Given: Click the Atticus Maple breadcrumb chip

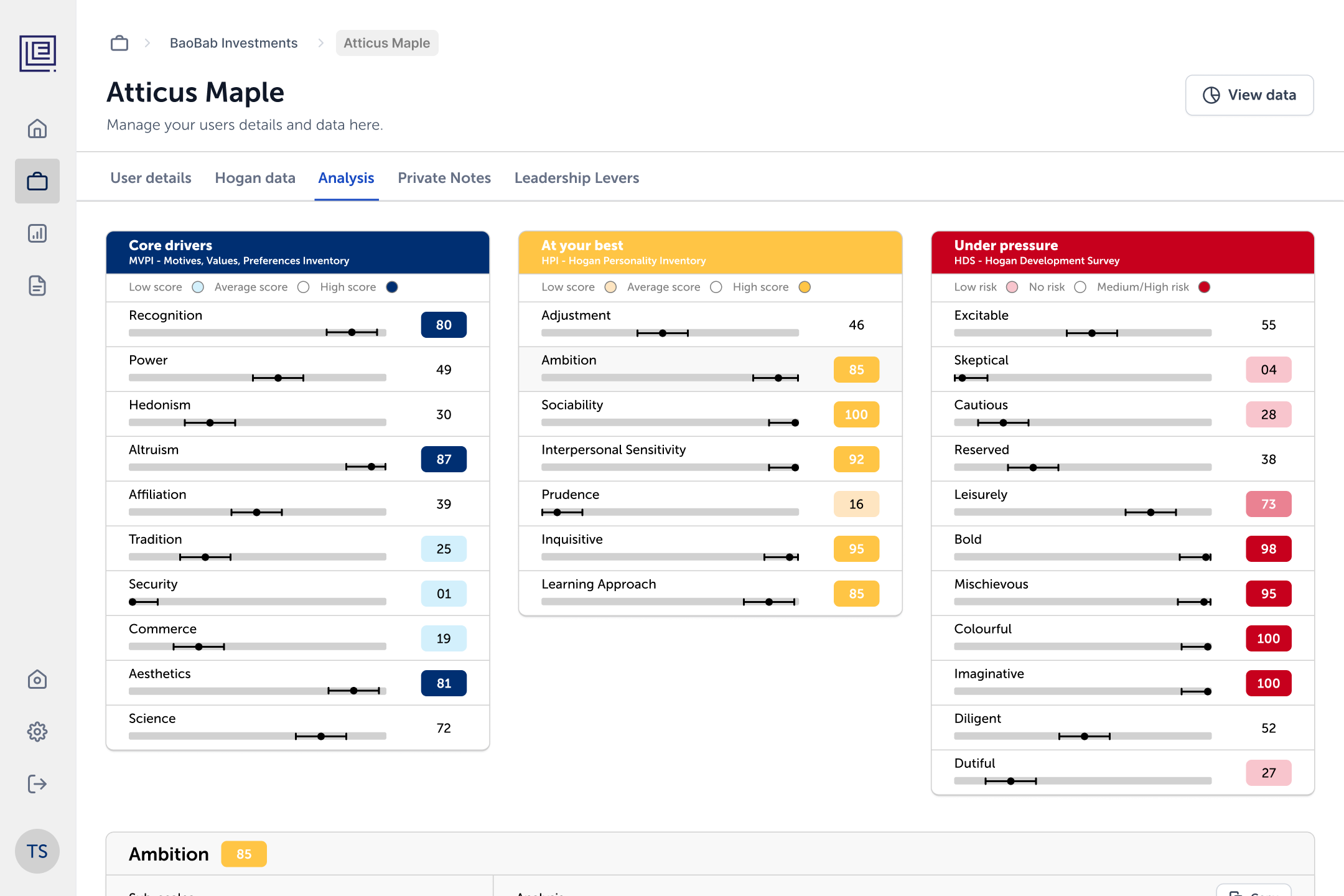Looking at the screenshot, I should [387, 43].
